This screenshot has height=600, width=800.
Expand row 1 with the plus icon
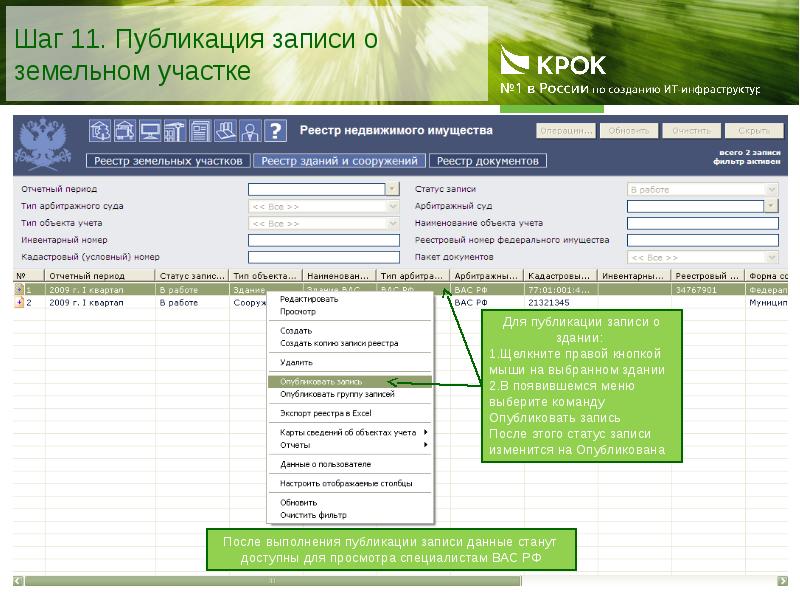(19, 289)
